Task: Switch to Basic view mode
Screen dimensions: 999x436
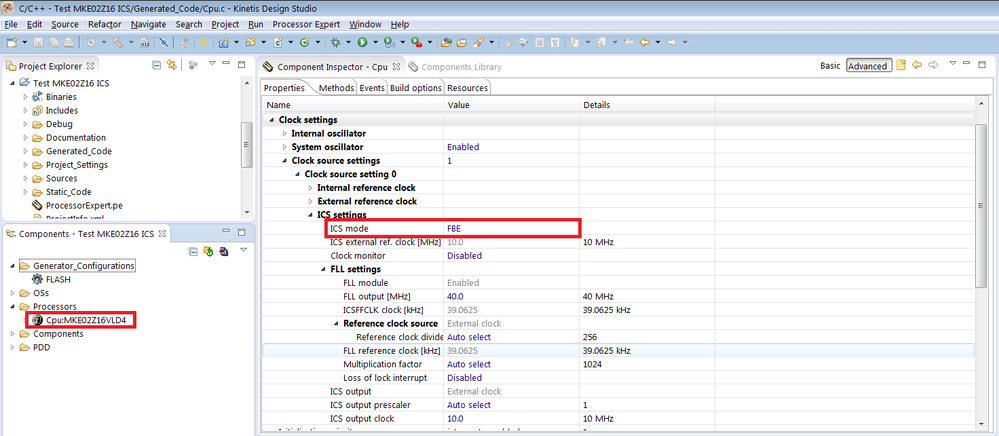Action: click(830, 66)
